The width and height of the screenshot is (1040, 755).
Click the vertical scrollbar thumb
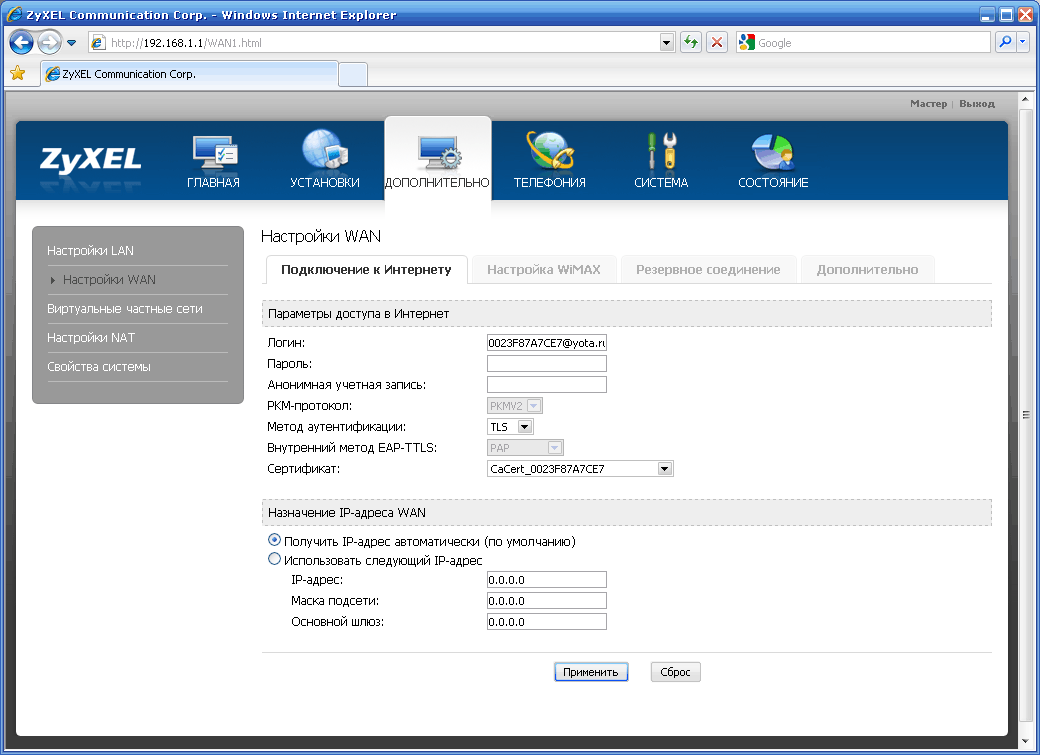(1025, 415)
